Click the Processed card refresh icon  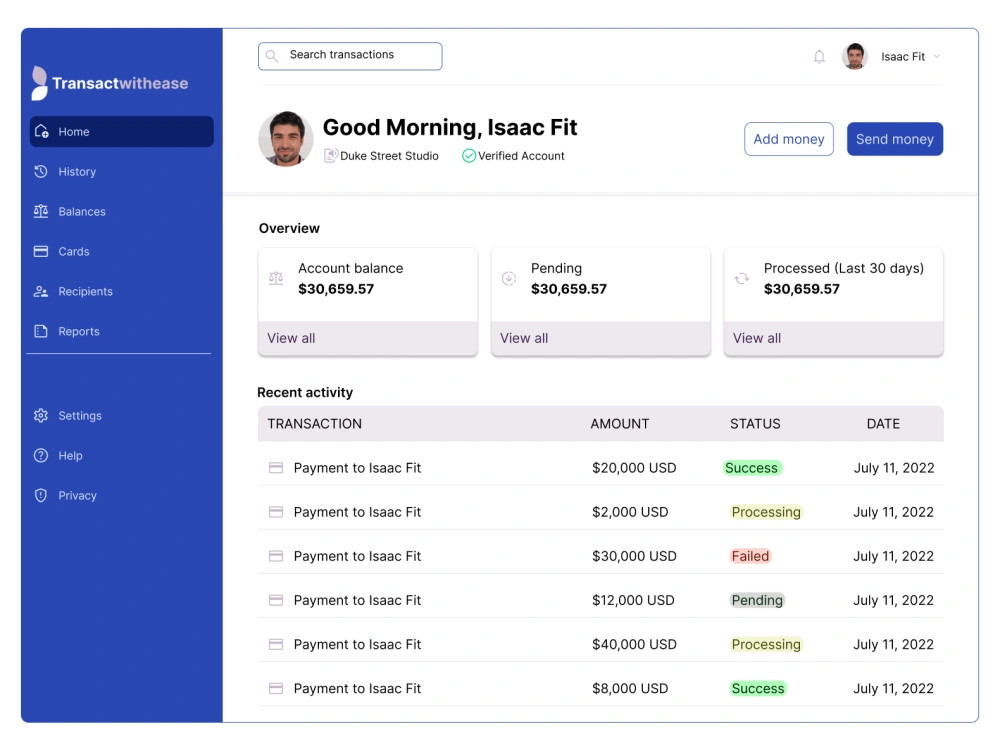[x=742, y=278]
